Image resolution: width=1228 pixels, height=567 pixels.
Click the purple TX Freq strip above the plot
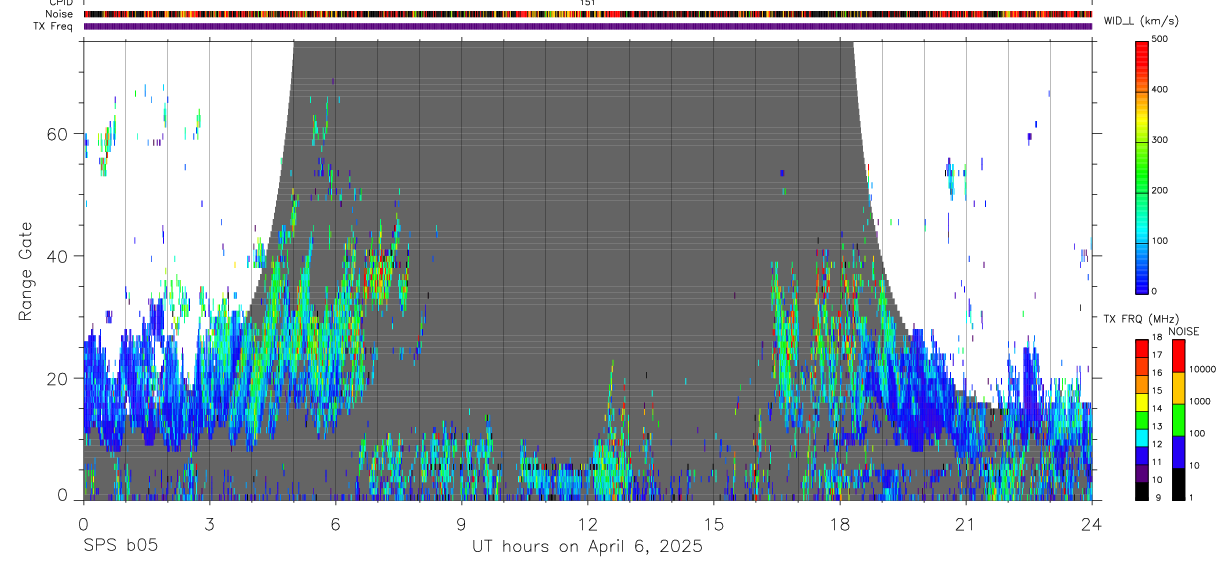(x=588, y=26)
